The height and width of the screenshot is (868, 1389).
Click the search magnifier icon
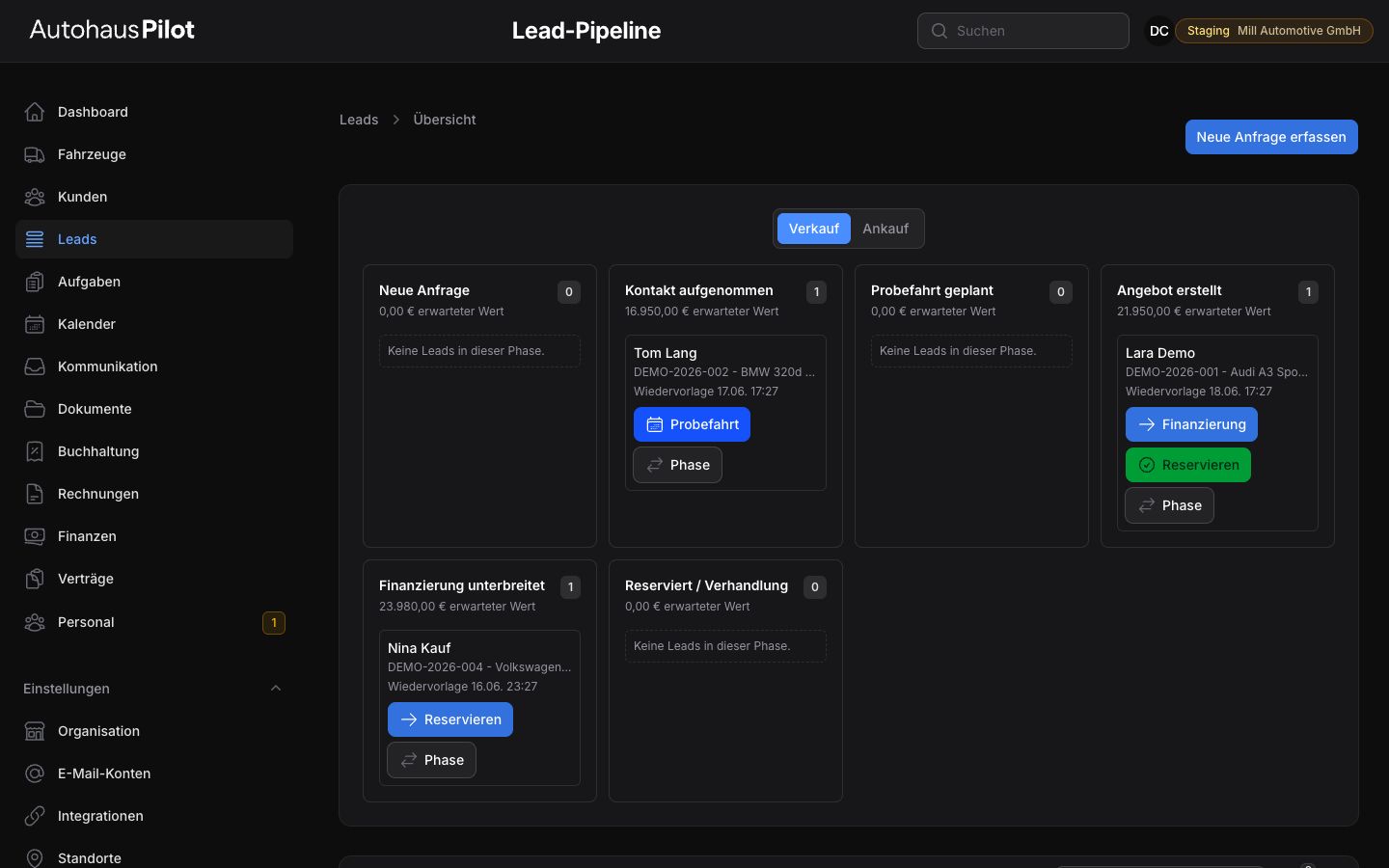point(939,31)
